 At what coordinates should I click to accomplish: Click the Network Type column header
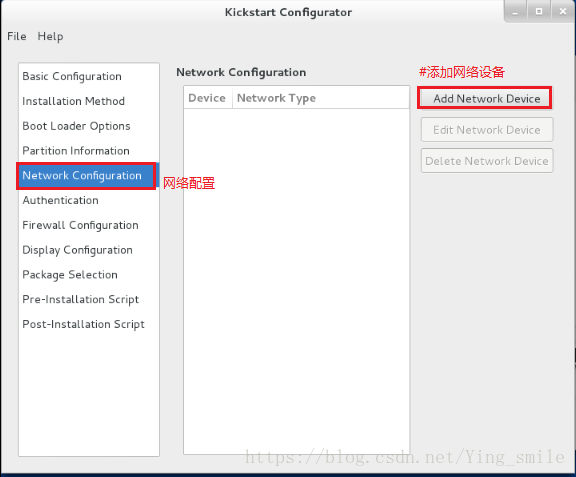(x=321, y=98)
